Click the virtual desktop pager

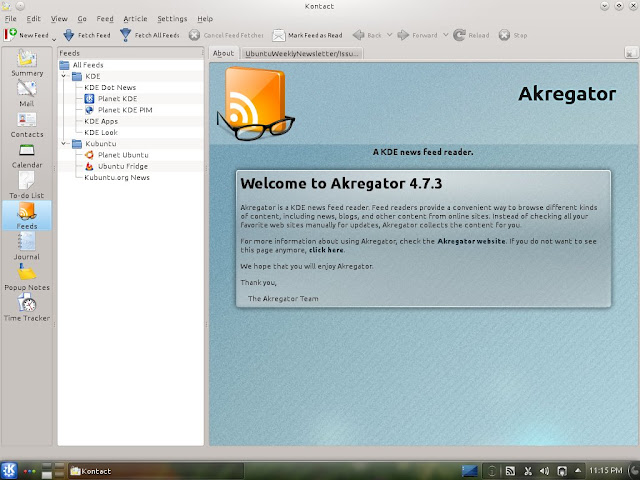[53, 471]
